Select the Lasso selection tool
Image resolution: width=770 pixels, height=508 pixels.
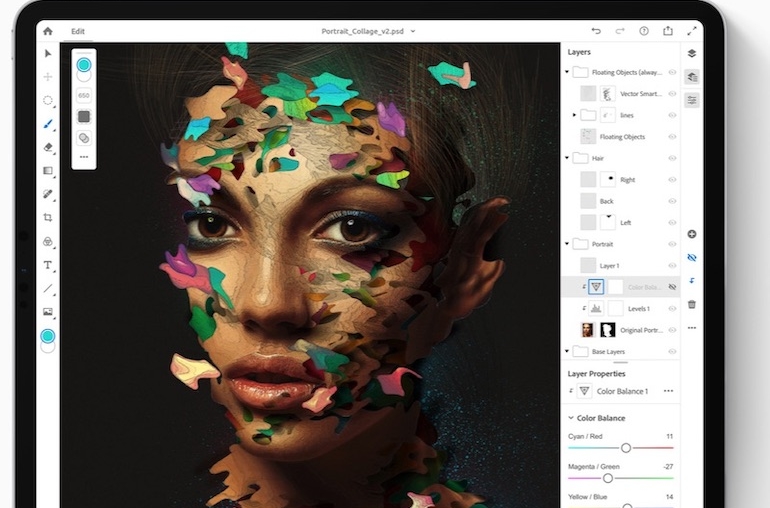pos(48,100)
